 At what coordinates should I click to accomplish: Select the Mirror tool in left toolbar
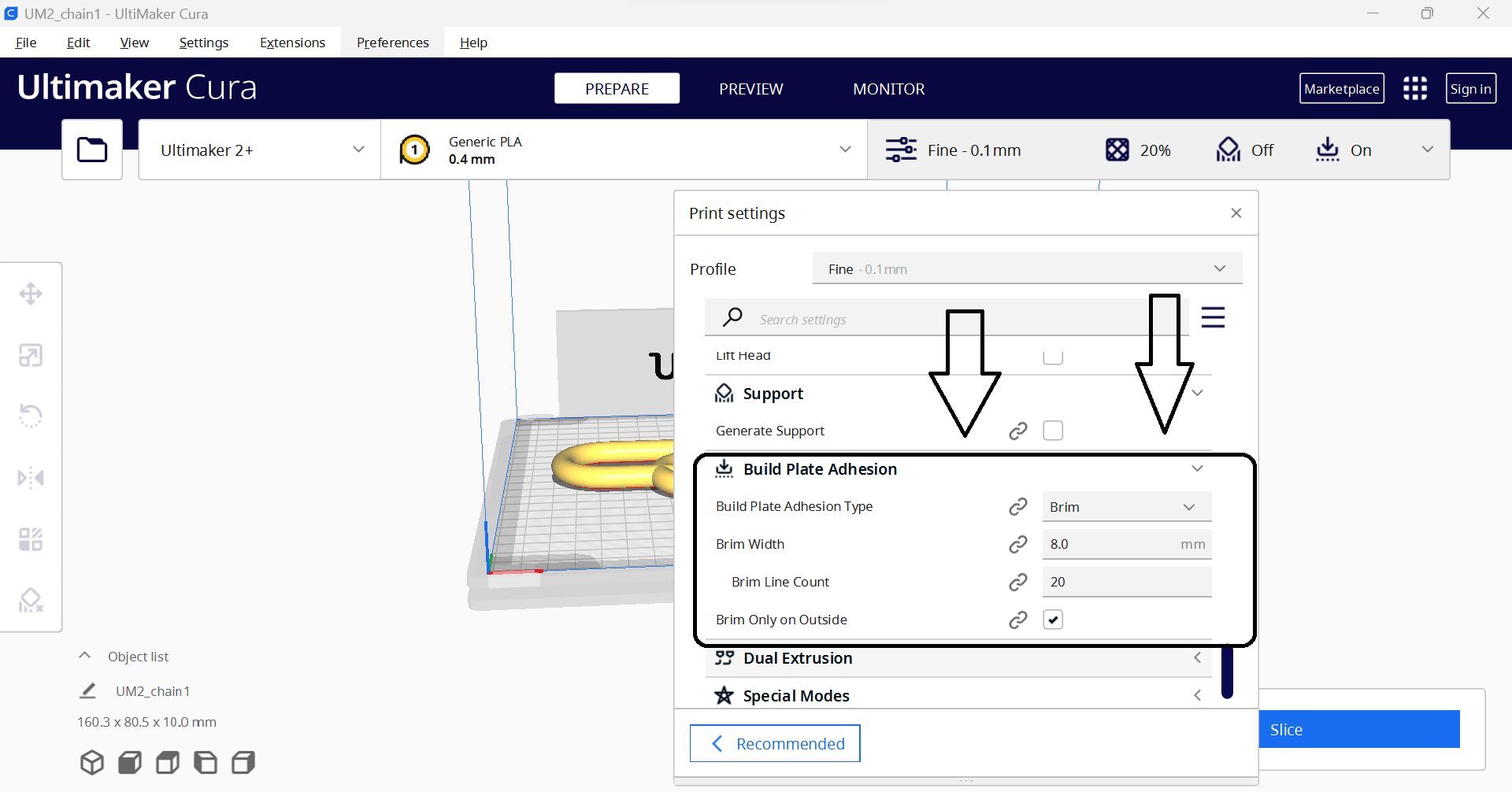[31, 478]
